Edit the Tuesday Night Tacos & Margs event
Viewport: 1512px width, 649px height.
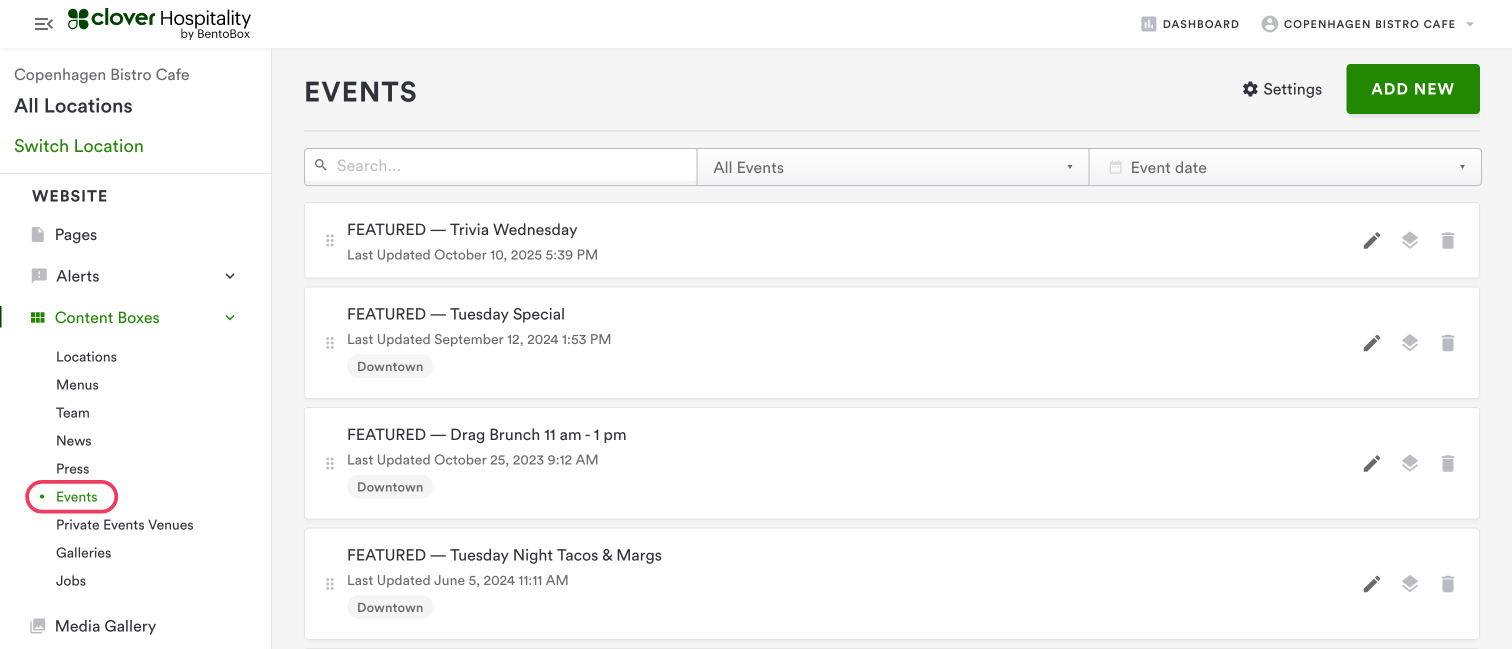pos(1372,584)
